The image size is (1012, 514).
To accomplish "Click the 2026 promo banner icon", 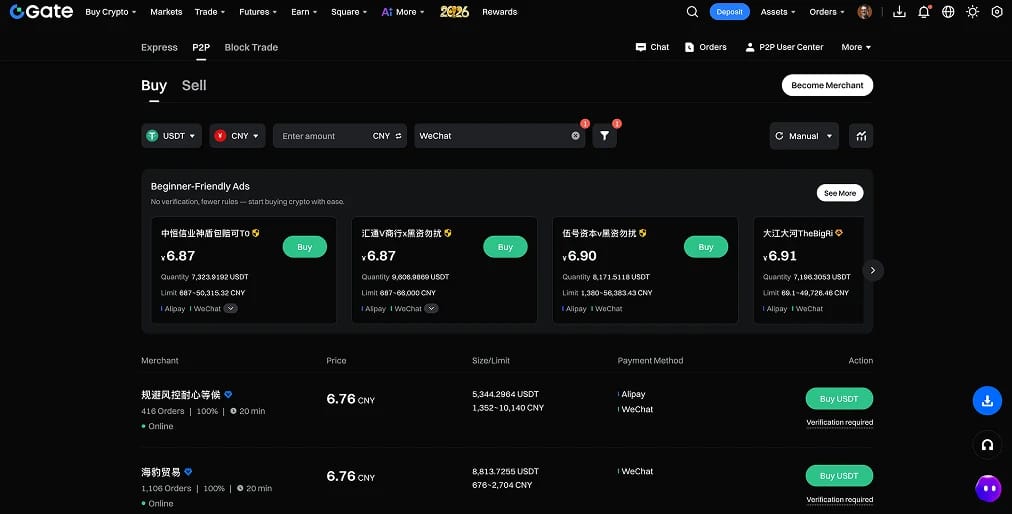I will [454, 12].
